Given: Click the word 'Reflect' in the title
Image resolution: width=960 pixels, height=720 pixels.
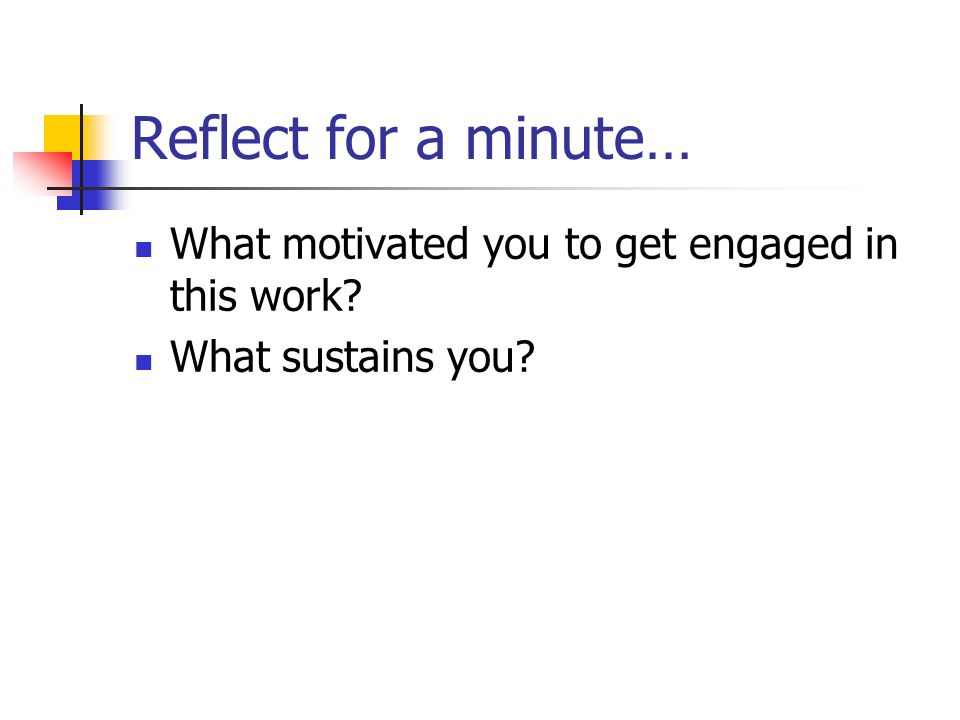Looking at the screenshot, I should [x=220, y=138].
